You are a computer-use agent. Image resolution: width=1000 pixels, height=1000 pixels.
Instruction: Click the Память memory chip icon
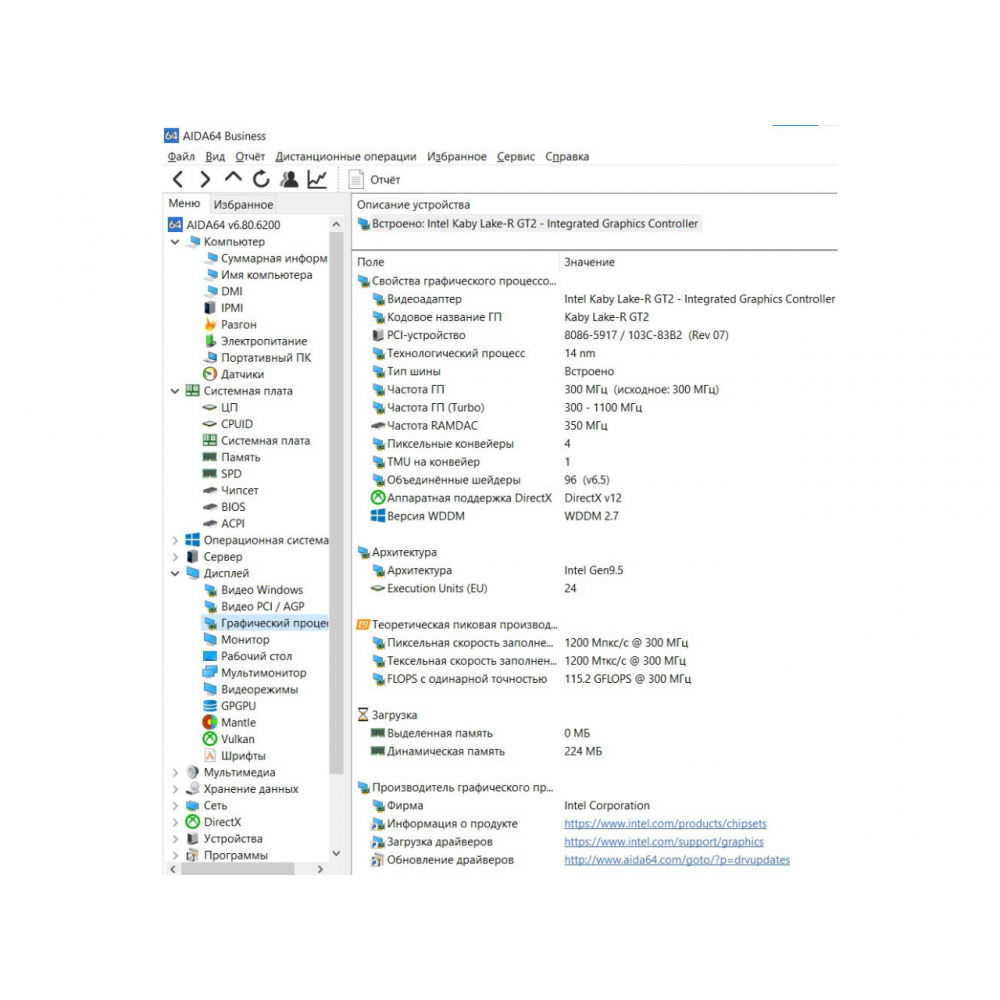(210, 457)
